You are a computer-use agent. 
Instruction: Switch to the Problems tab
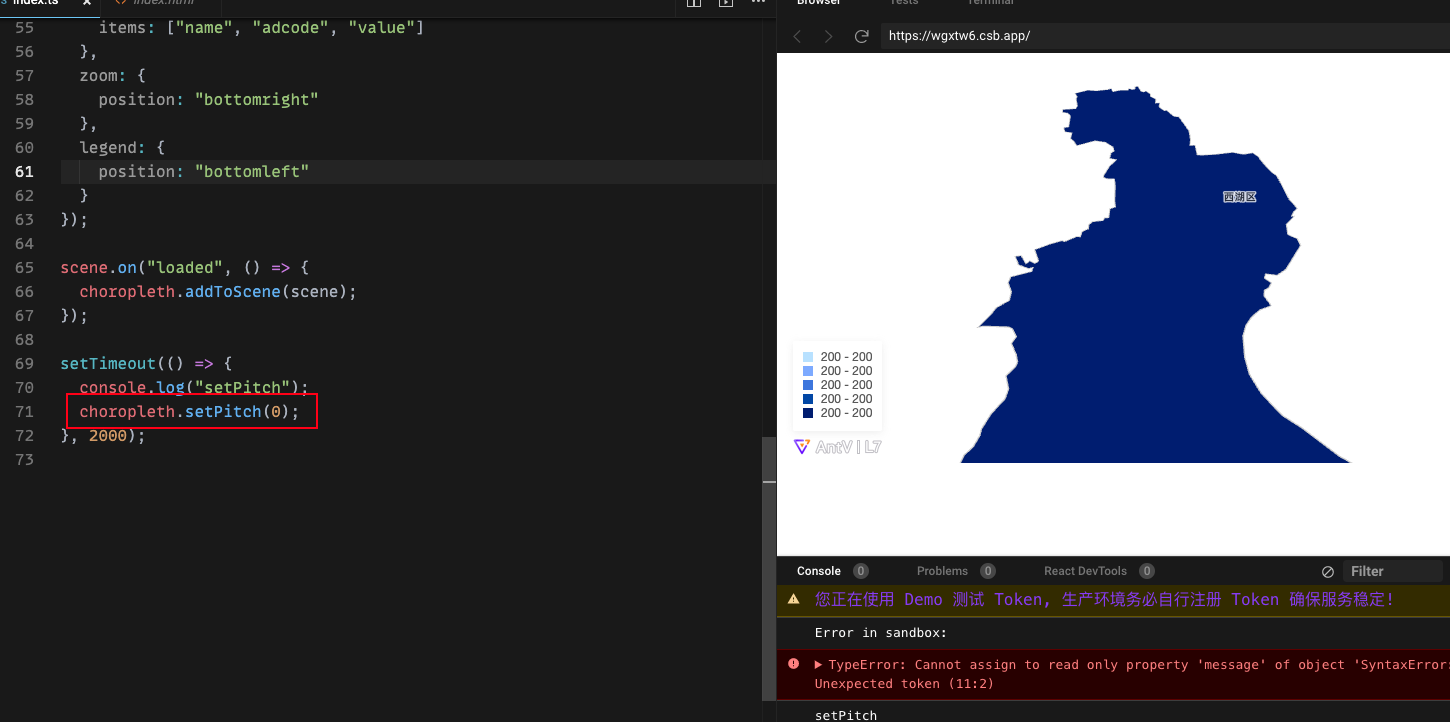point(945,571)
